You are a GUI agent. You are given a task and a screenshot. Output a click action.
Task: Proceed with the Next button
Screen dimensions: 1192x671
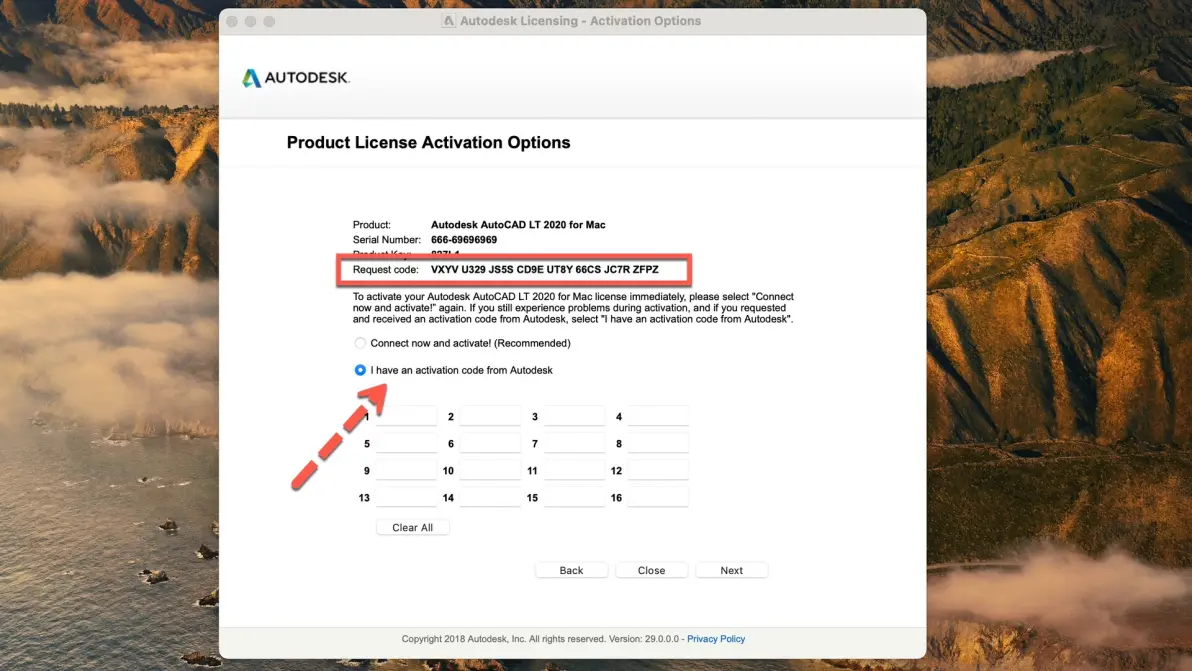pos(731,570)
